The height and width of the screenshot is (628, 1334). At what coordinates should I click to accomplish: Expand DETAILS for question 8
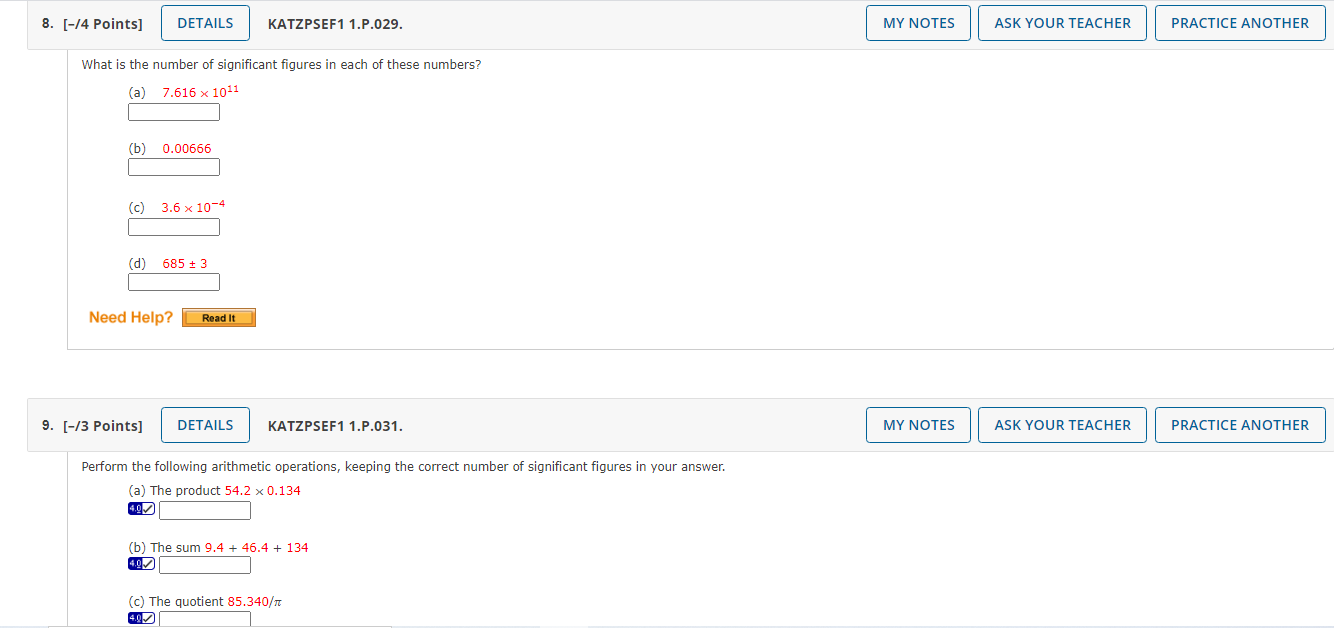(x=205, y=23)
